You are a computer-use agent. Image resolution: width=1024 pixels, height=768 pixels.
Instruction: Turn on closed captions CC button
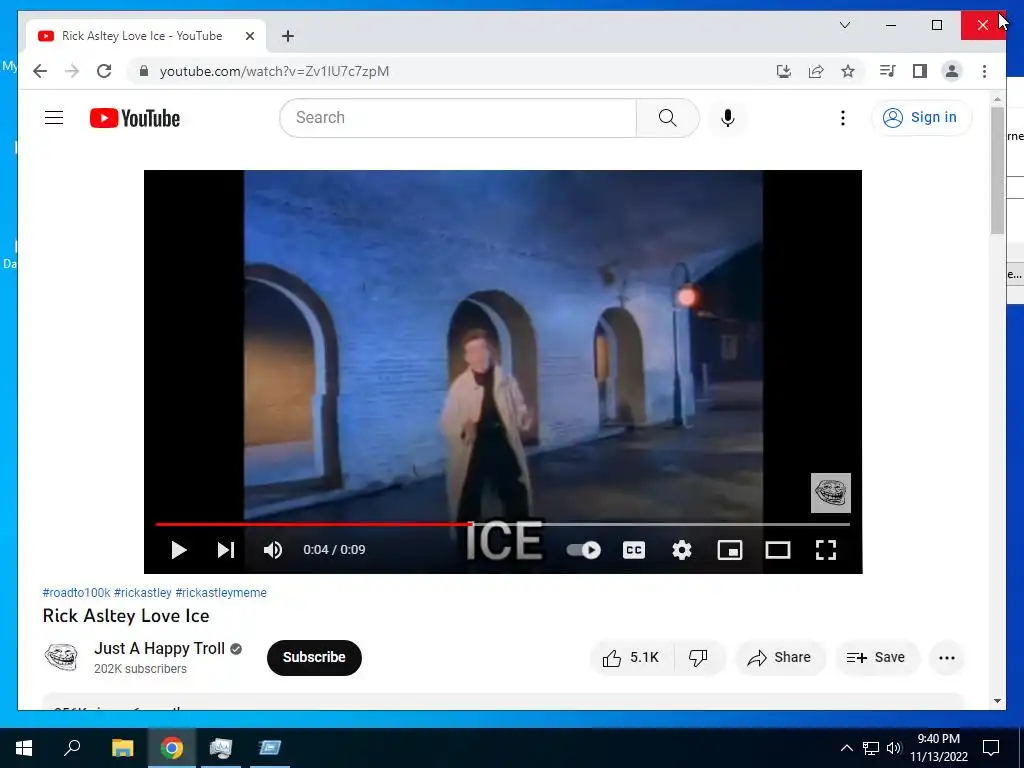tap(633, 550)
